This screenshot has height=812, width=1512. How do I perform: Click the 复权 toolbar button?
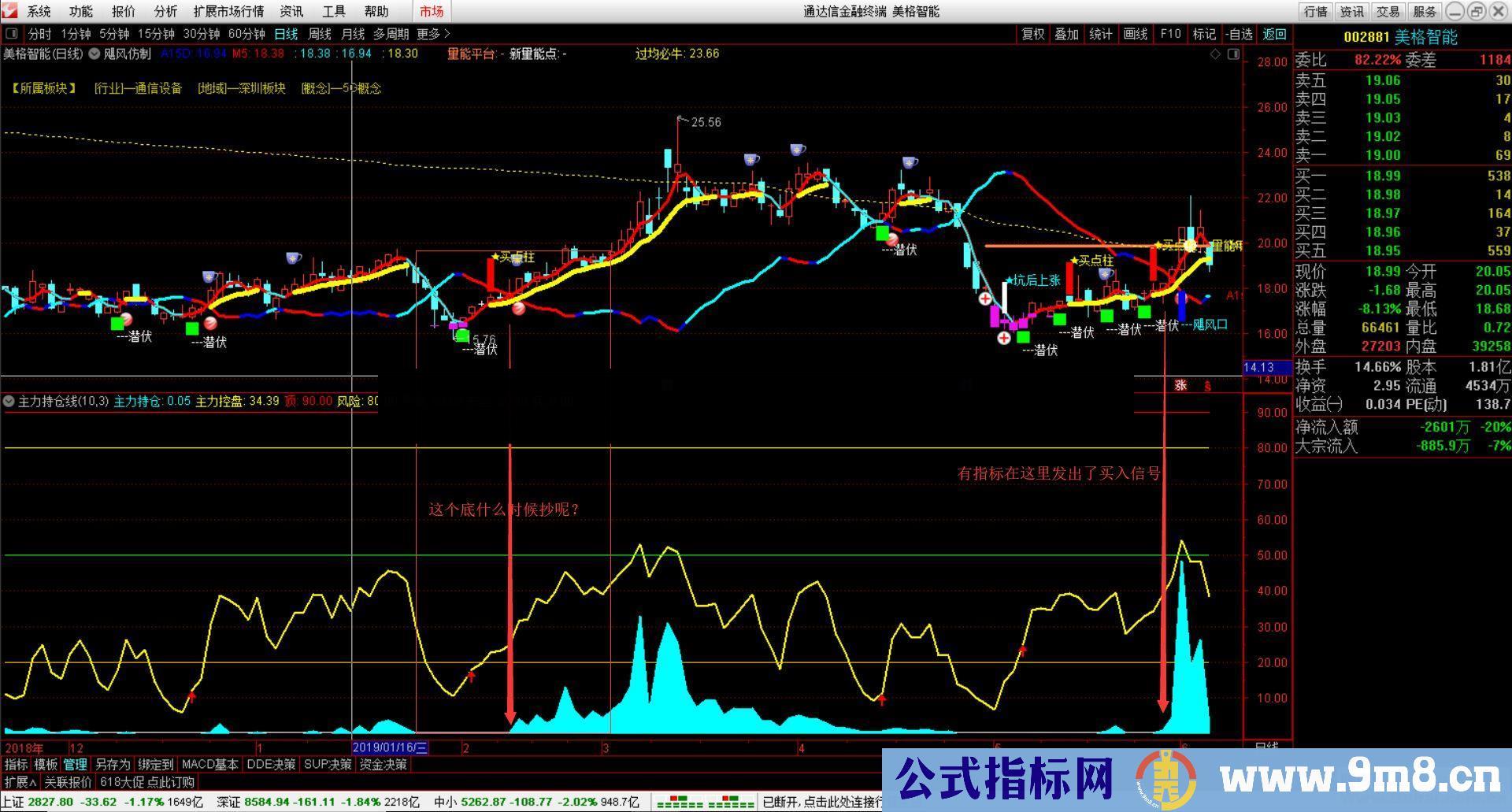[1033, 34]
